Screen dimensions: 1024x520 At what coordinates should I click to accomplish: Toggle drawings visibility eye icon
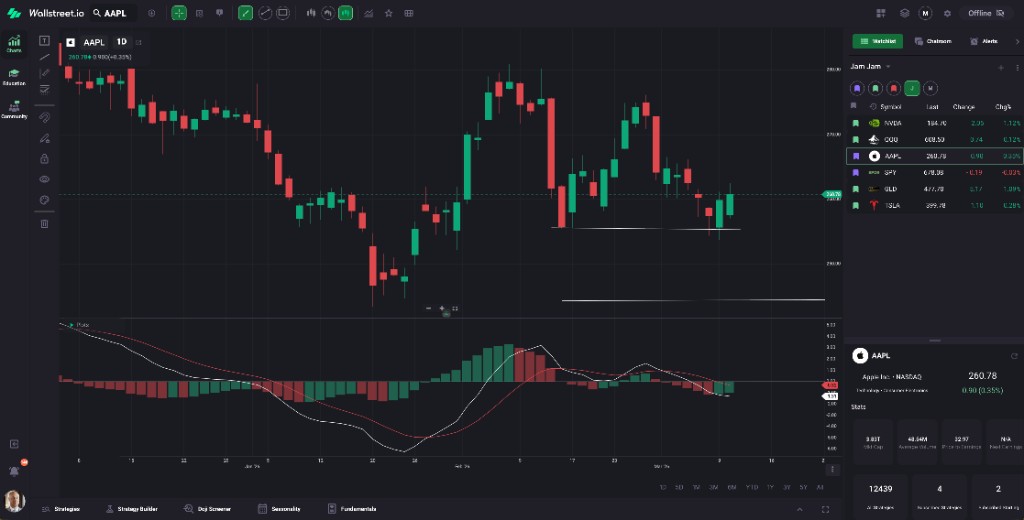point(44,179)
